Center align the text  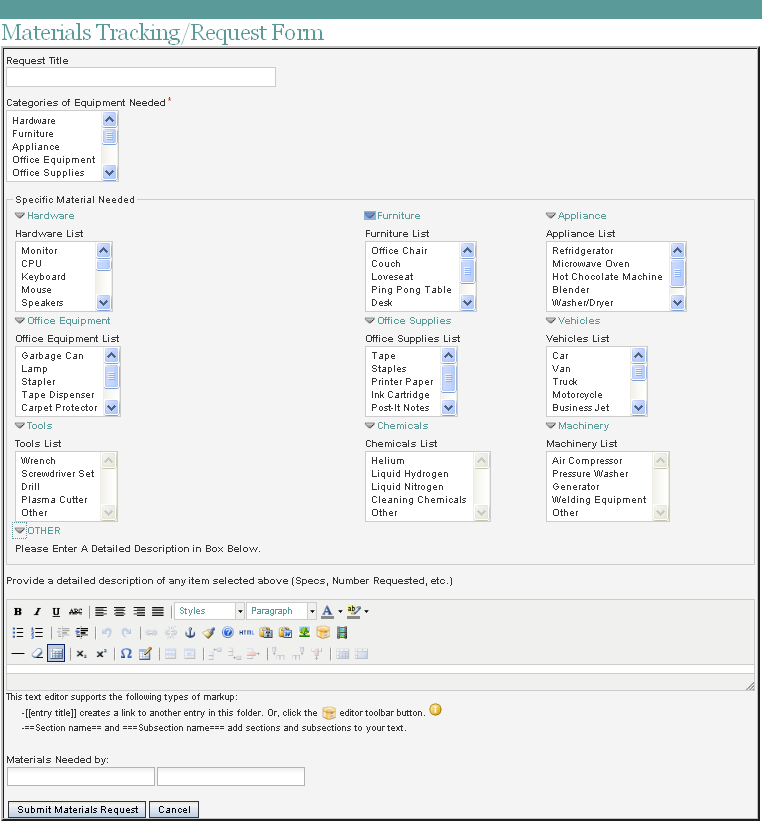click(x=120, y=611)
